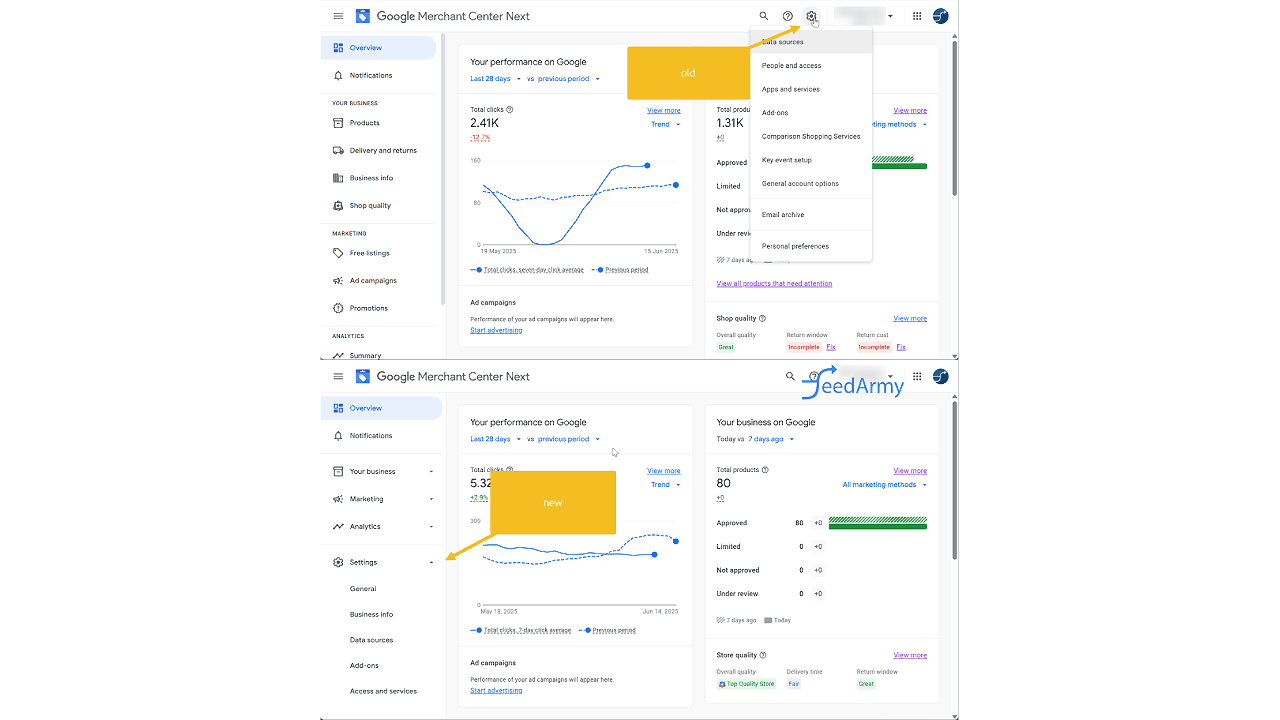Open the 7 days ago comparison dropdown
This screenshot has height=720, width=1280.
tap(771, 439)
